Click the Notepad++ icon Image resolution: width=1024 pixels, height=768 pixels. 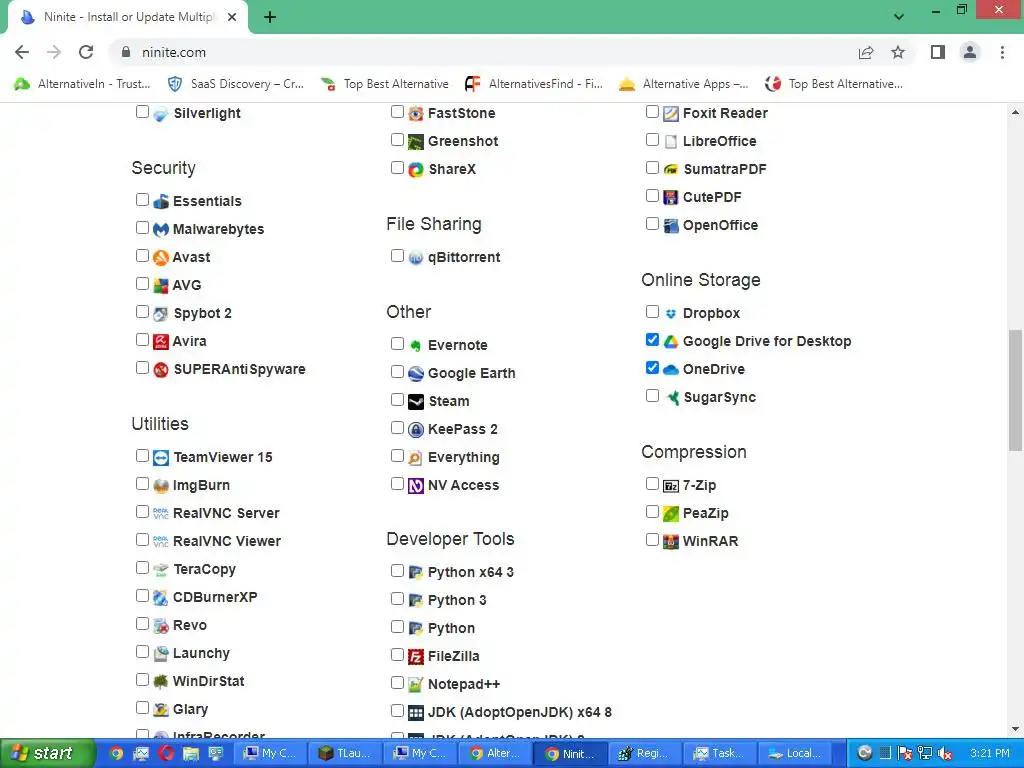[416, 684]
